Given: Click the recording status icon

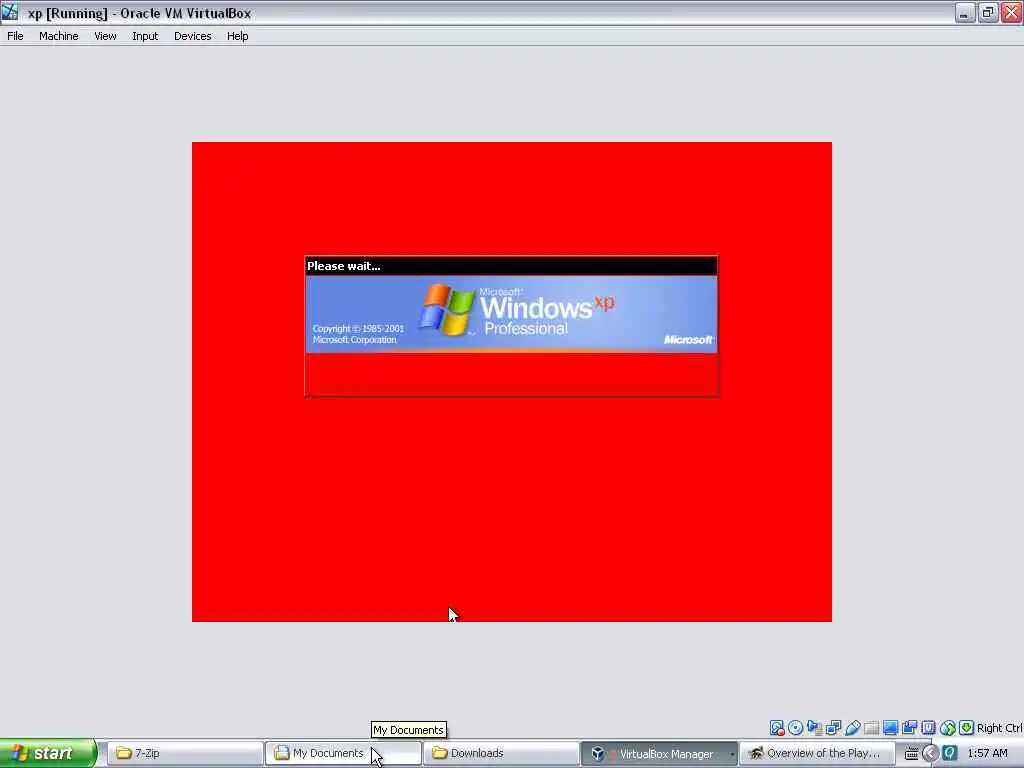Looking at the screenshot, I should point(909,728).
